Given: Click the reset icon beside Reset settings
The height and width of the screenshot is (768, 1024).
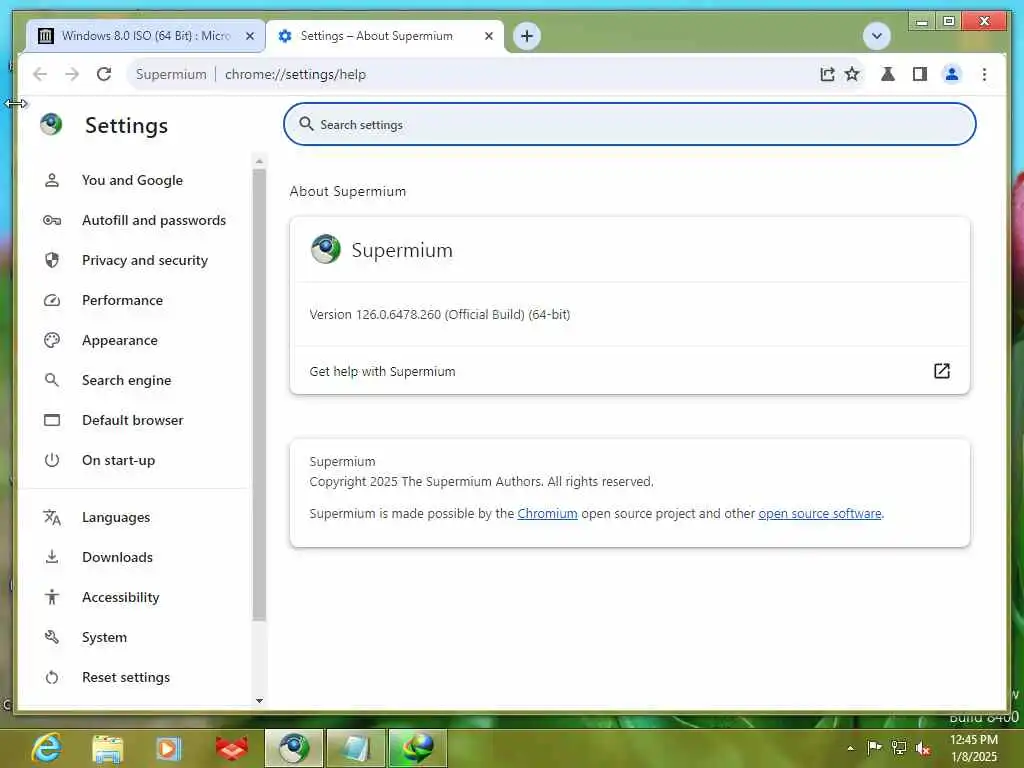Looking at the screenshot, I should point(52,677).
